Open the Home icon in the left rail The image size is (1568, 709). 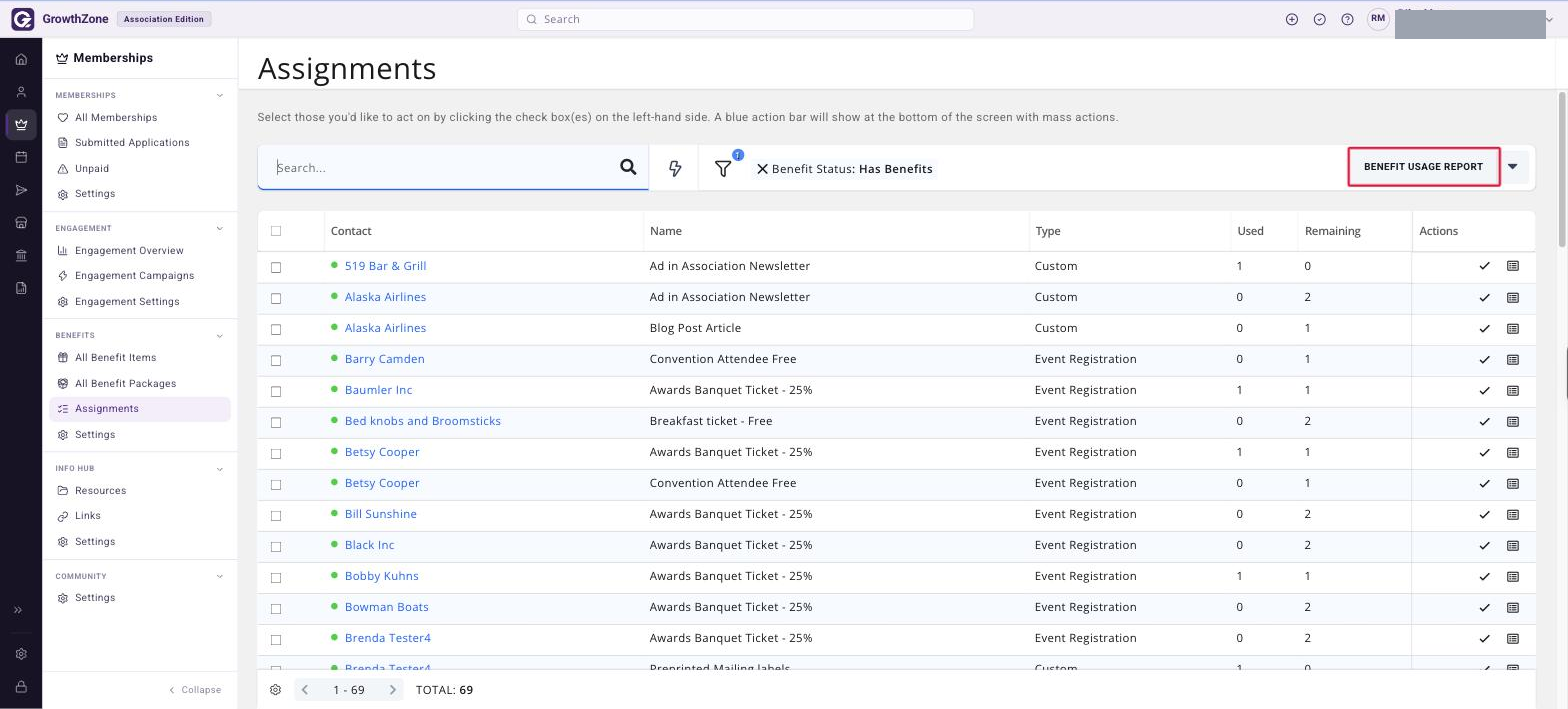(21, 59)
